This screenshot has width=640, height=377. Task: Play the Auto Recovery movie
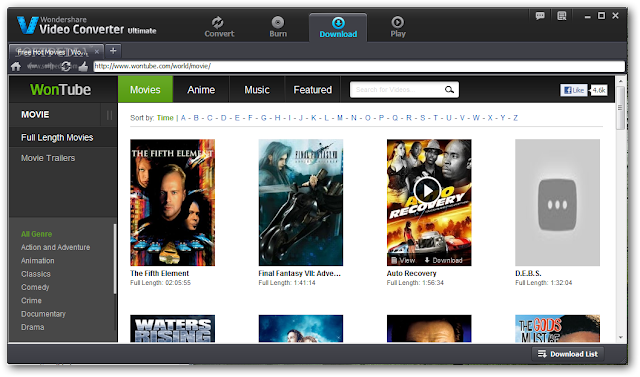pyautogui.click(x=427, y=191)
